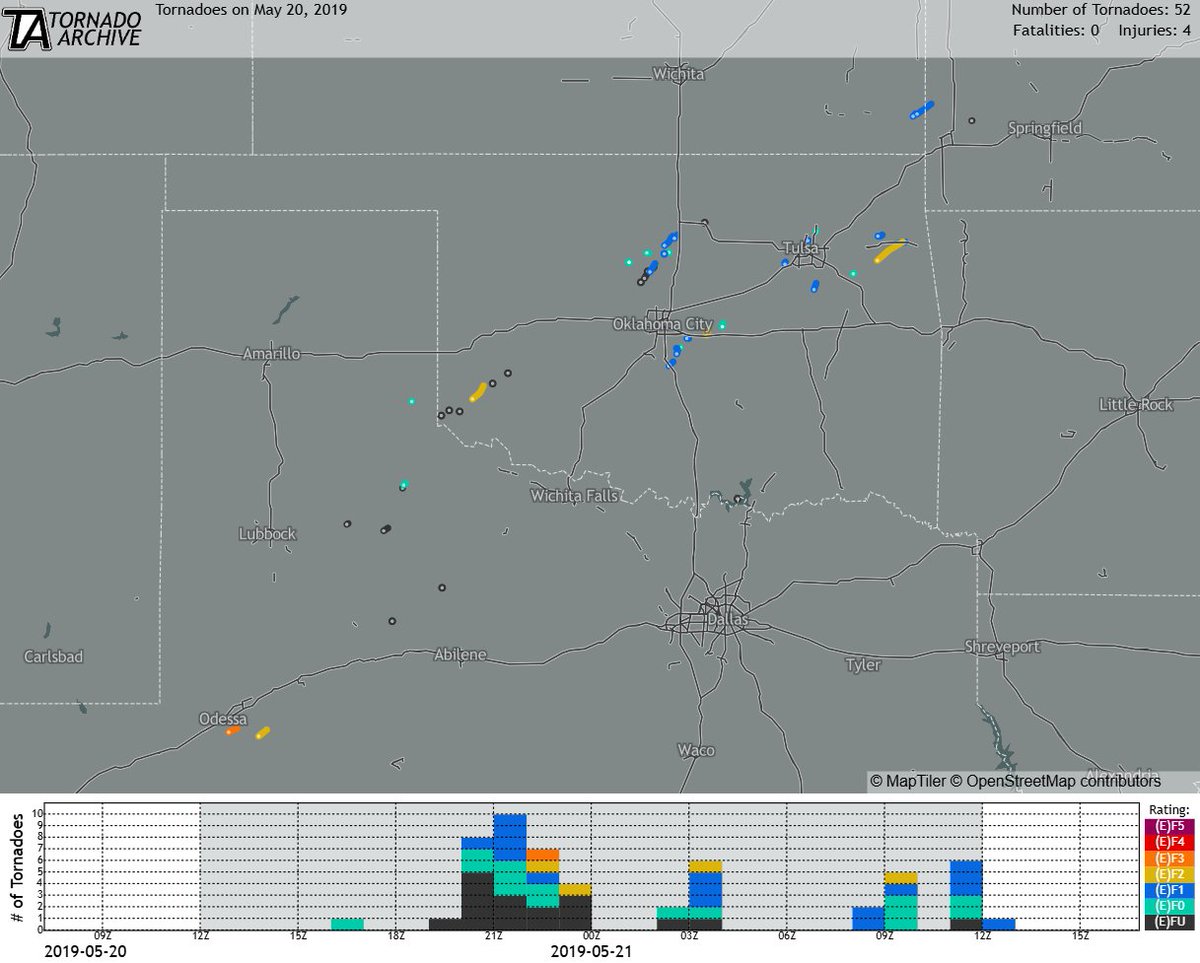Click the Number of Tornadoes: 52 text
1200x963 pixels.
point(1101,10)
